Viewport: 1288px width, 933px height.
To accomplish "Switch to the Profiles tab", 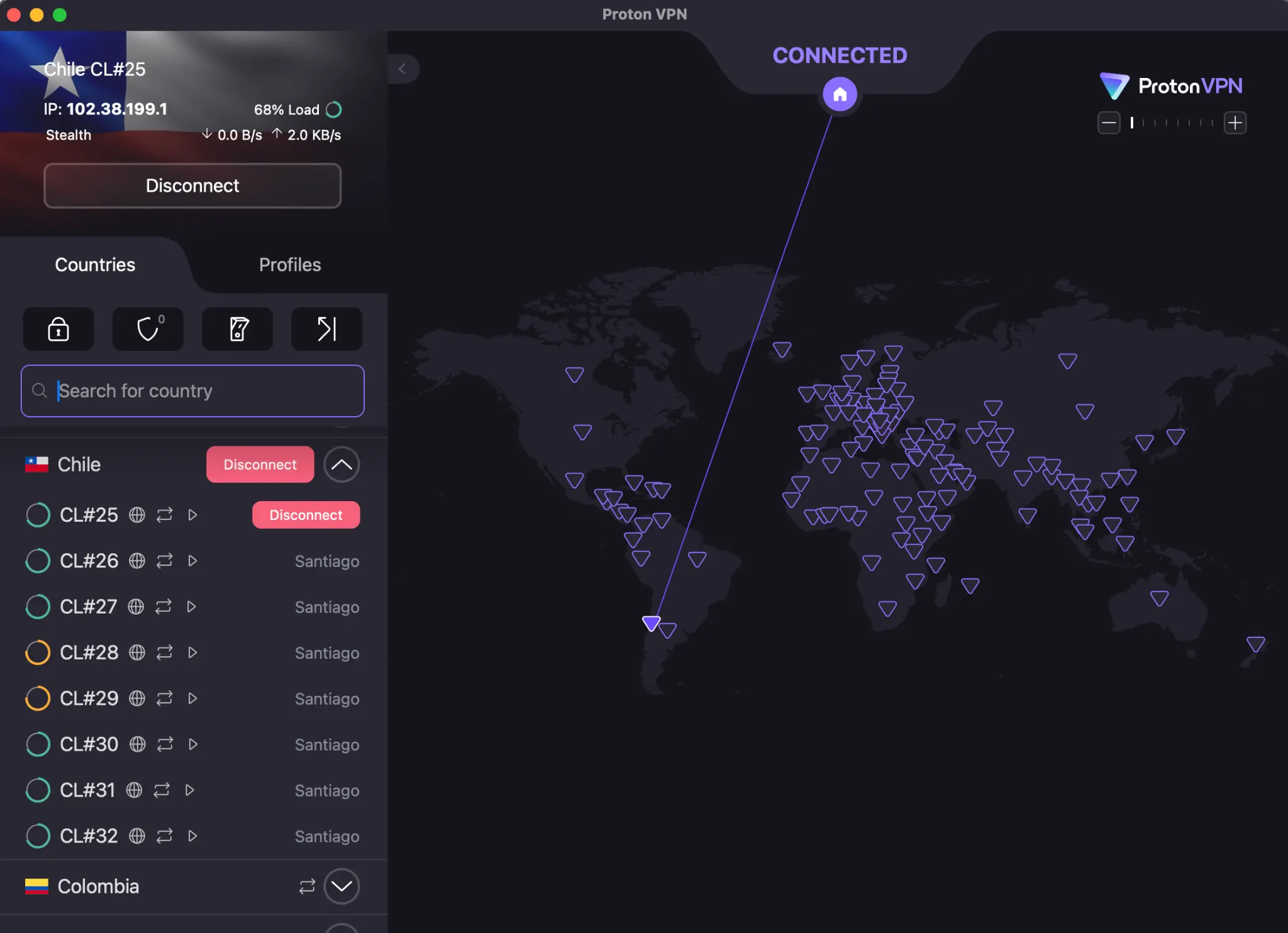I will [289, 264].
